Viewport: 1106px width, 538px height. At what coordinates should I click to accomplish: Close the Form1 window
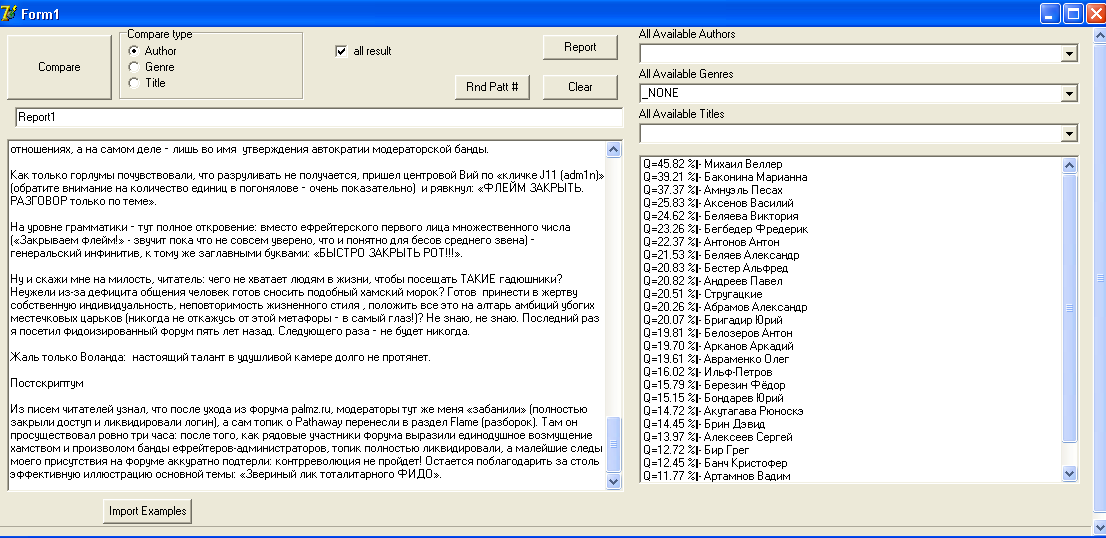tap(1095, 13)
